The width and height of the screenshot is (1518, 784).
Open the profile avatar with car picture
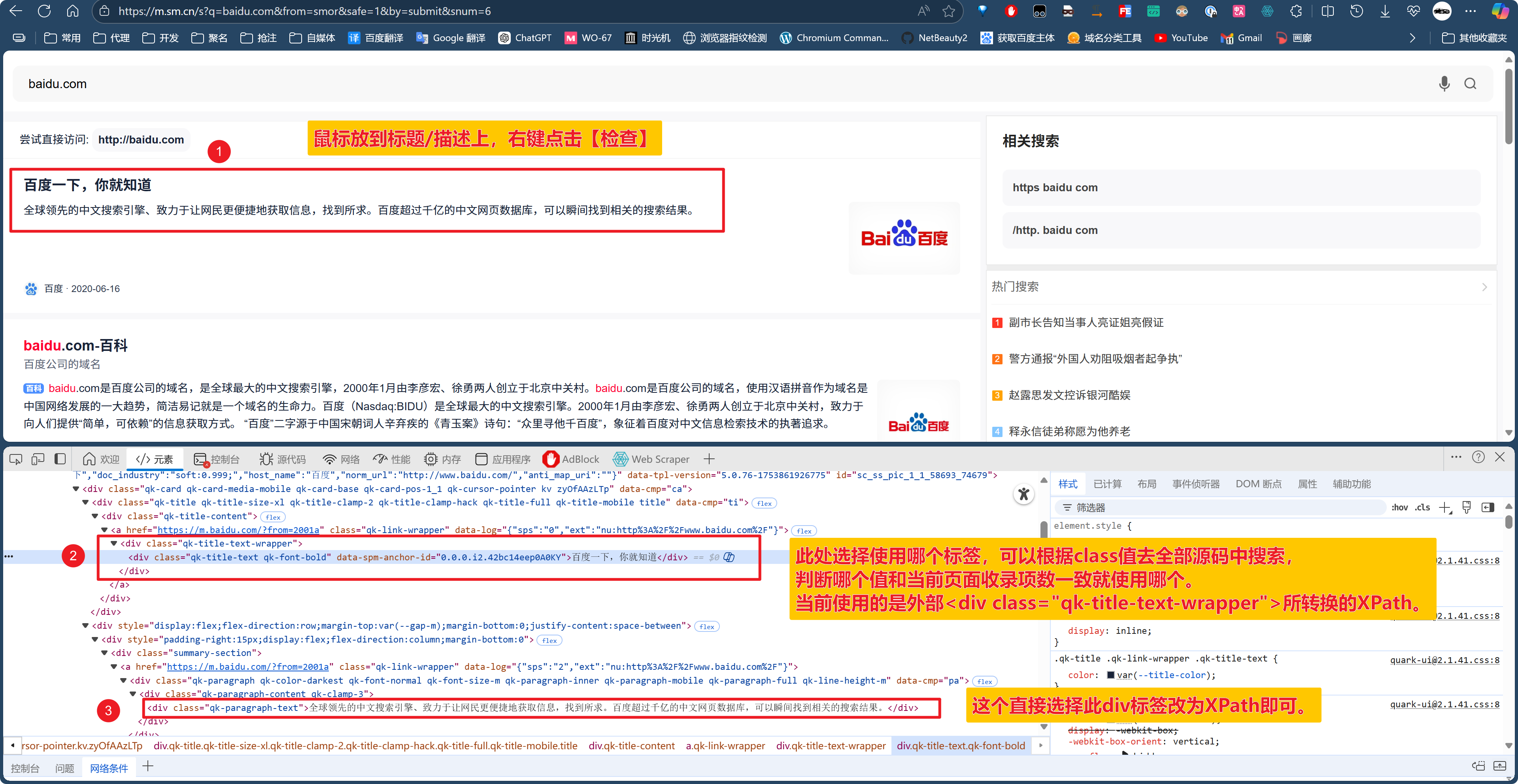point(1442,11)
